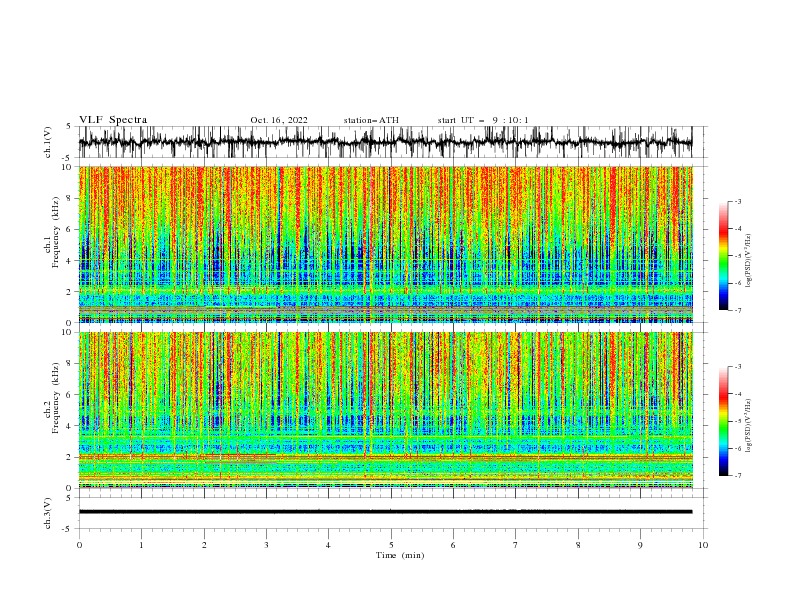
Task: Click the ch.1 spectrogram plot area
Action: coord(385,244)
